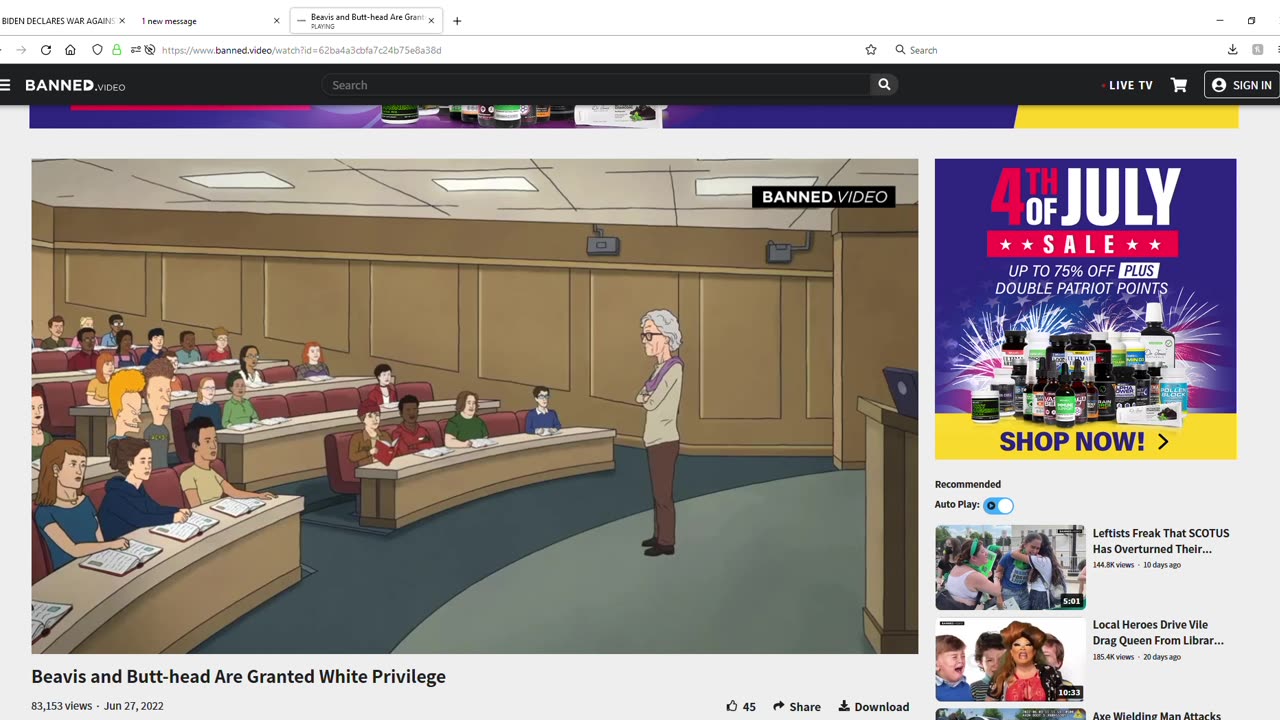
Task: Open LIVE TV
Action: [x=1127, y=85]
